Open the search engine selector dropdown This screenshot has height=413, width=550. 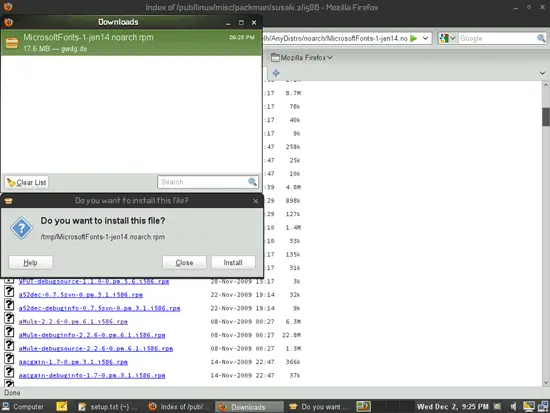tap(448, 38)
